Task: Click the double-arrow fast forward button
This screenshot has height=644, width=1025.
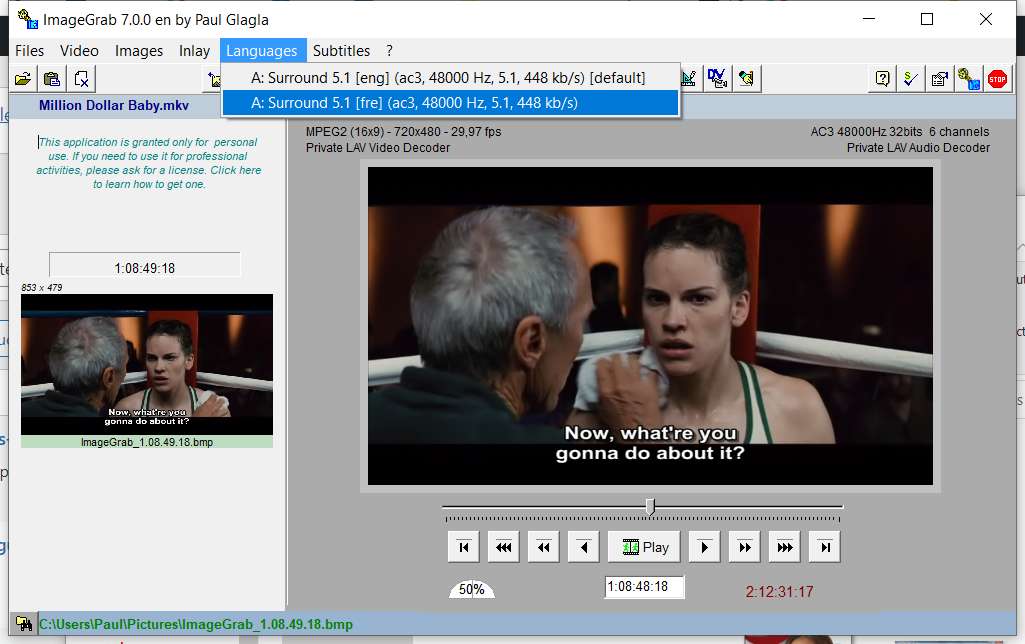Action: pos(745,547)
